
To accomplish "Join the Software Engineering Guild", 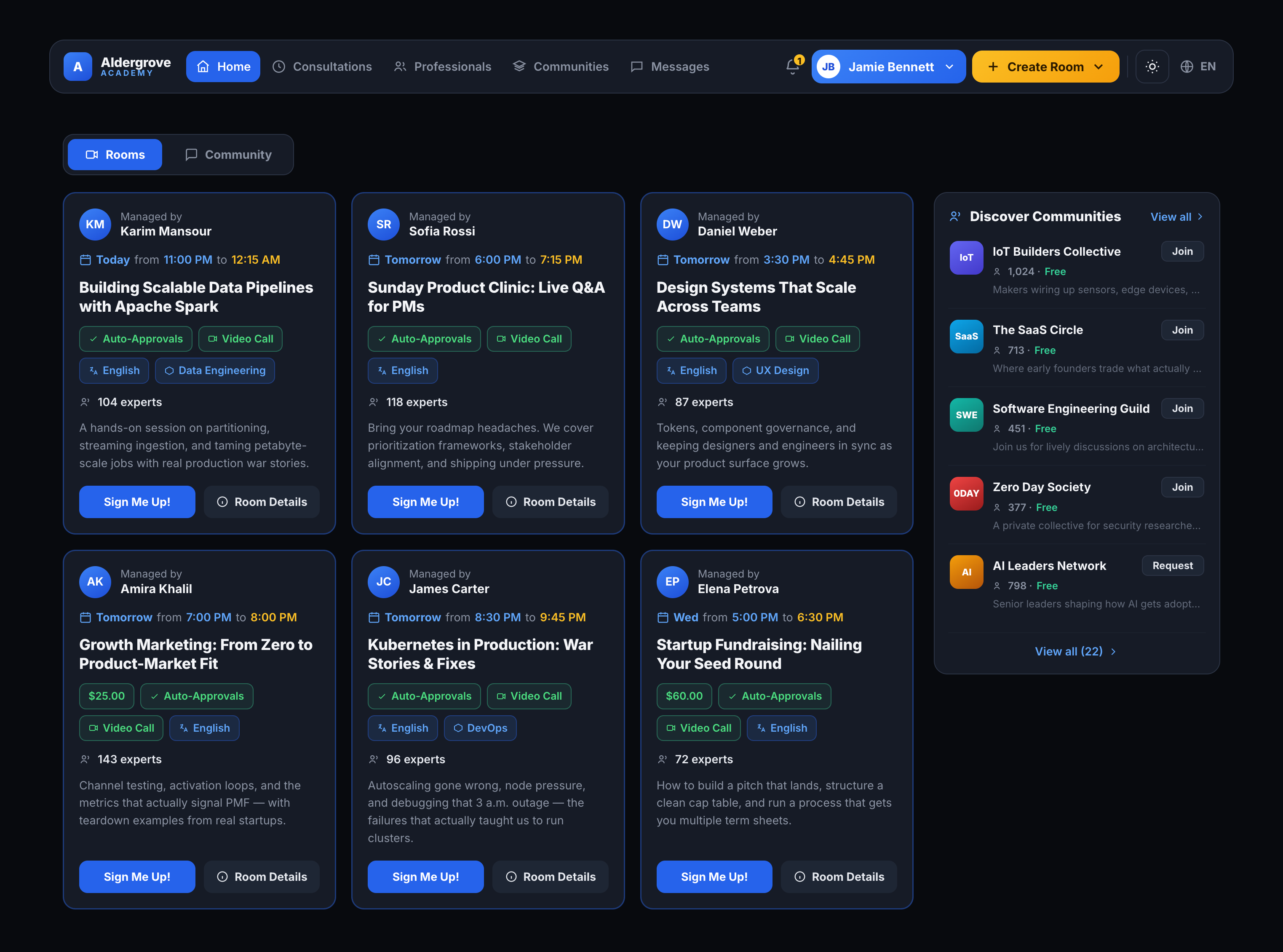I will 1182,409.
